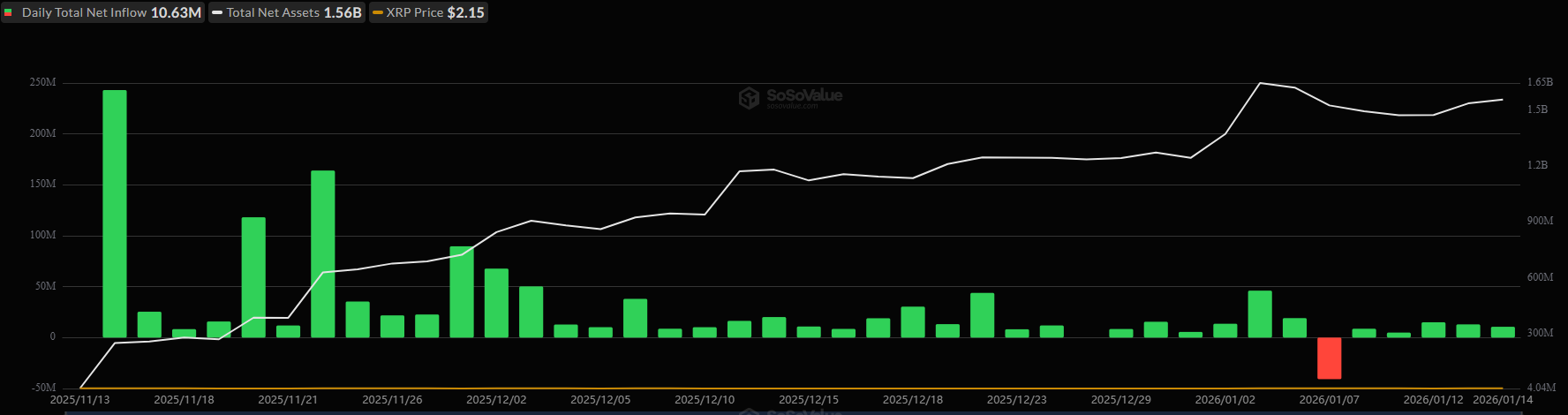
Task: Click the peak of the Total Net Assets line
Action: [1260, 83]
